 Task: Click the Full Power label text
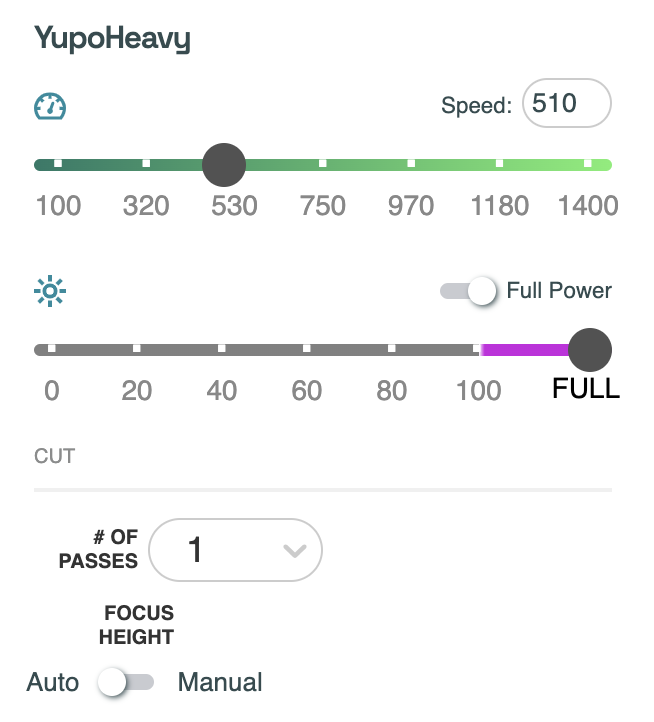(559, 291)
